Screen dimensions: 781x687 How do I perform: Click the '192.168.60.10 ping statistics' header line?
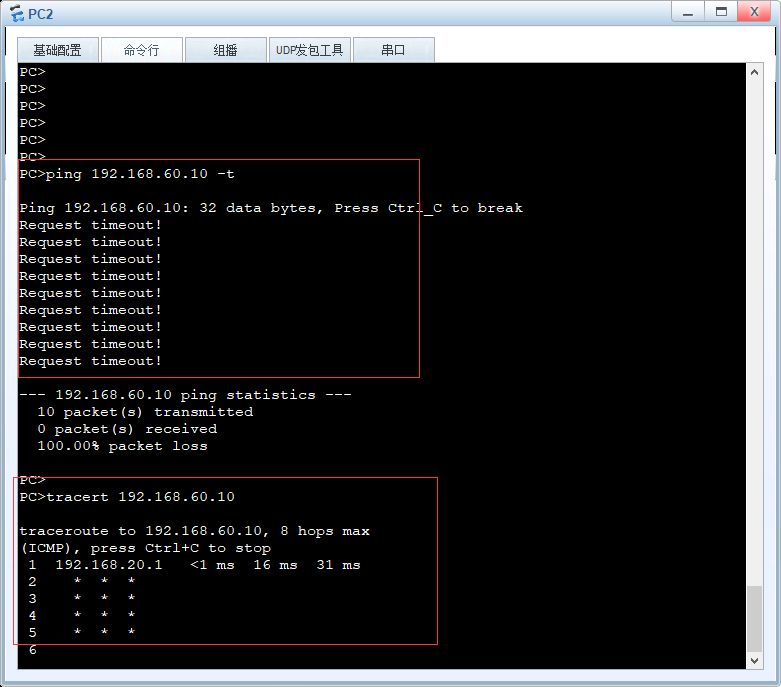click(185, 395)
